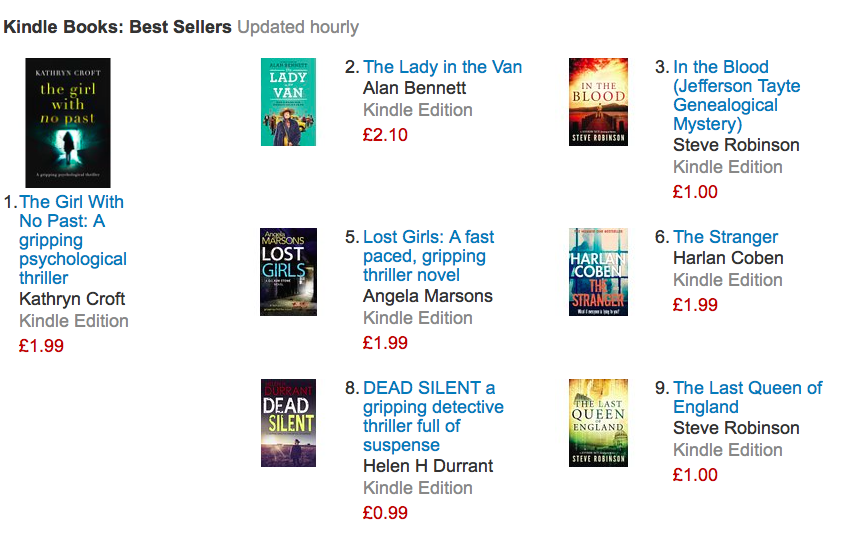Viewport: 848px width, 542px height.
Task: Open The Last Queen of England cover
Action: pos(598,423)
